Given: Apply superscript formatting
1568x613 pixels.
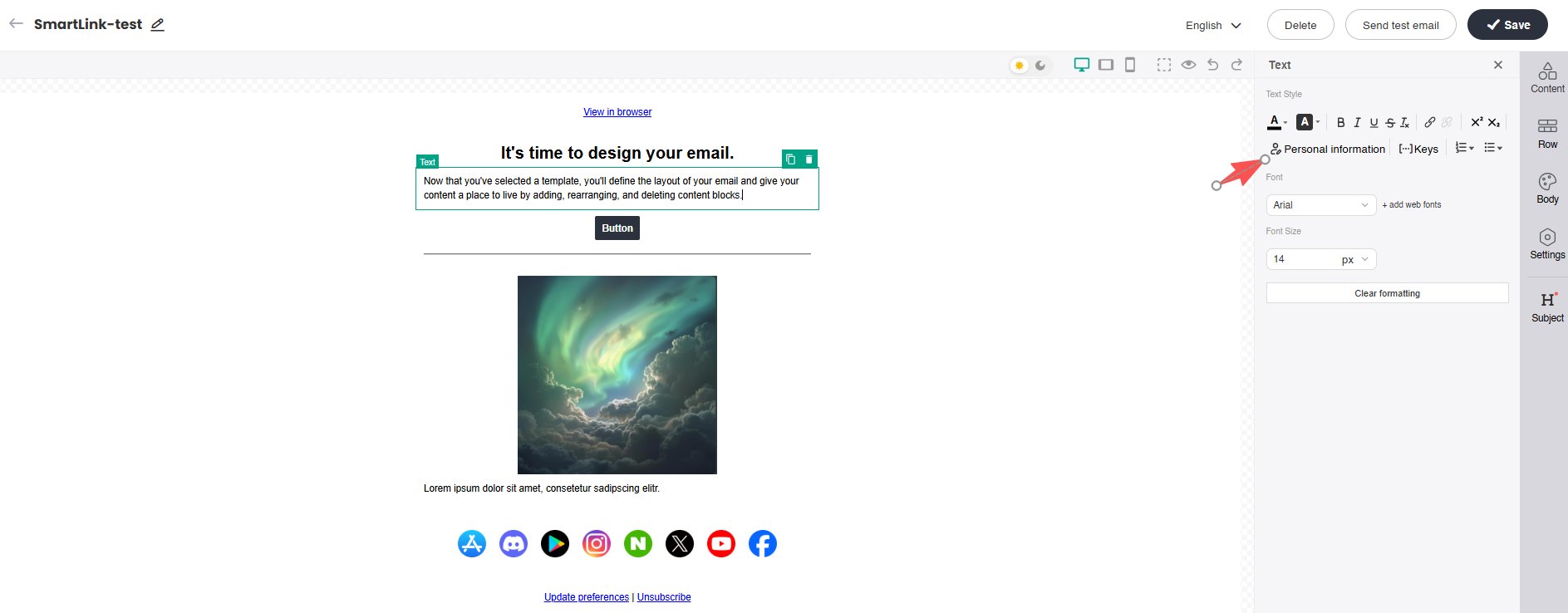Looking at the screenshot, I should pos(1477,122).
